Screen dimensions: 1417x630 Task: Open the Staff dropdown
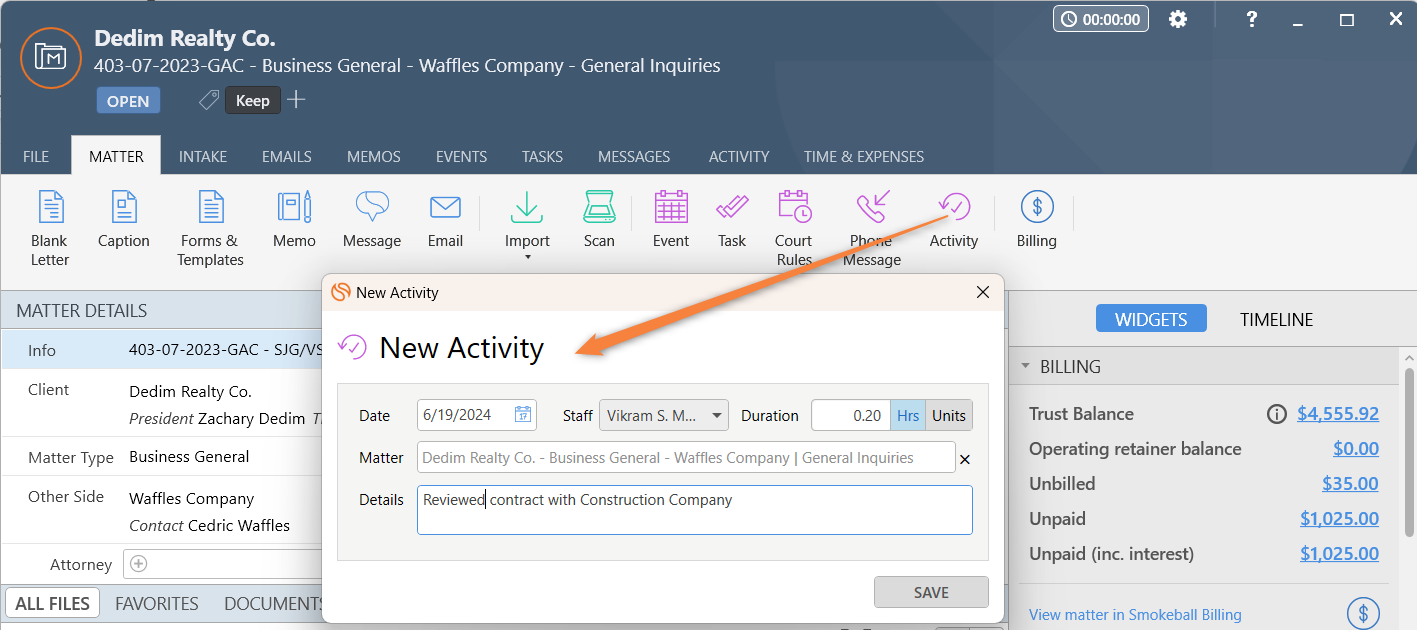tap(664, 415)
